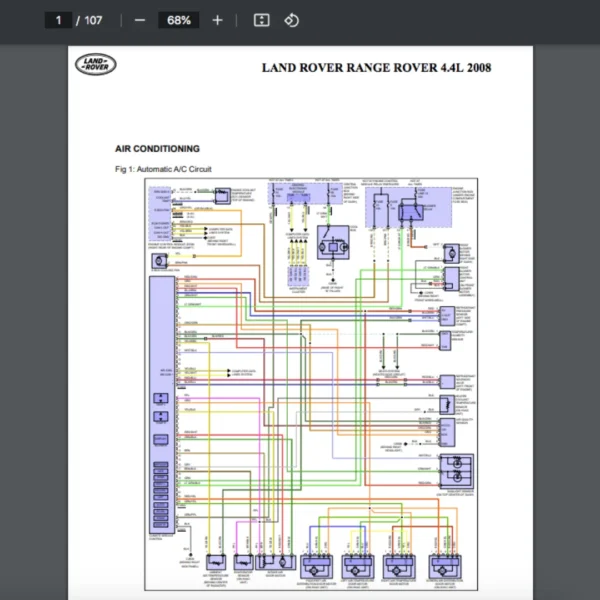Click the Land Rover oval logo

point(96,65)
